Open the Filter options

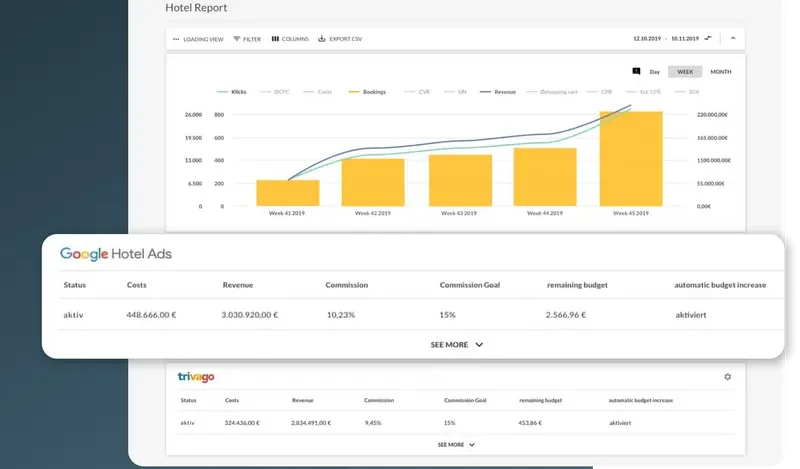[247, 39]
